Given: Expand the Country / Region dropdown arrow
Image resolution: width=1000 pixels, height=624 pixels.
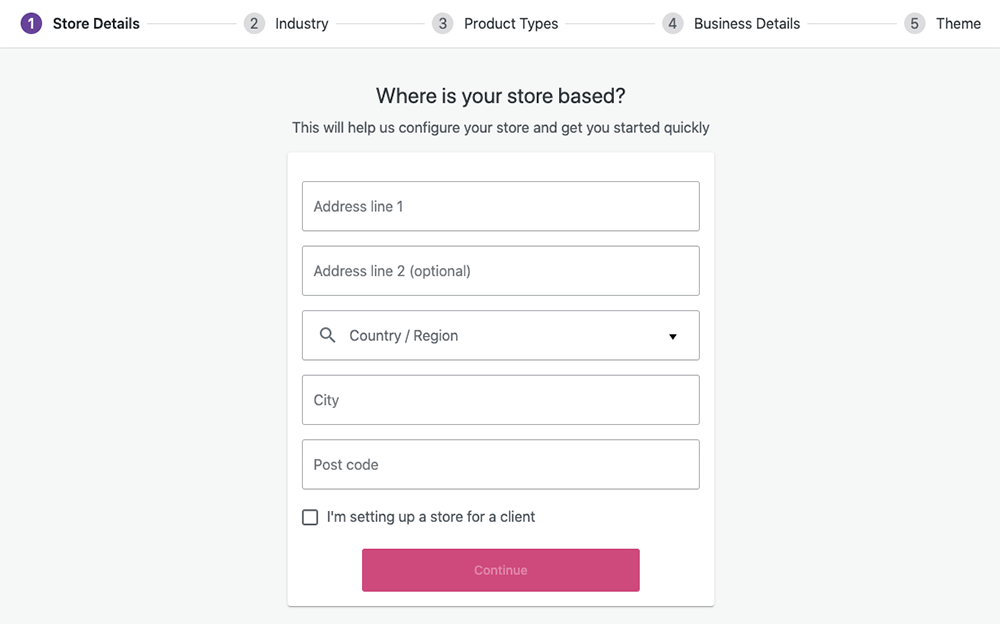Looking at the screenshot, I should pyautogui.click(x=672, y=336).
